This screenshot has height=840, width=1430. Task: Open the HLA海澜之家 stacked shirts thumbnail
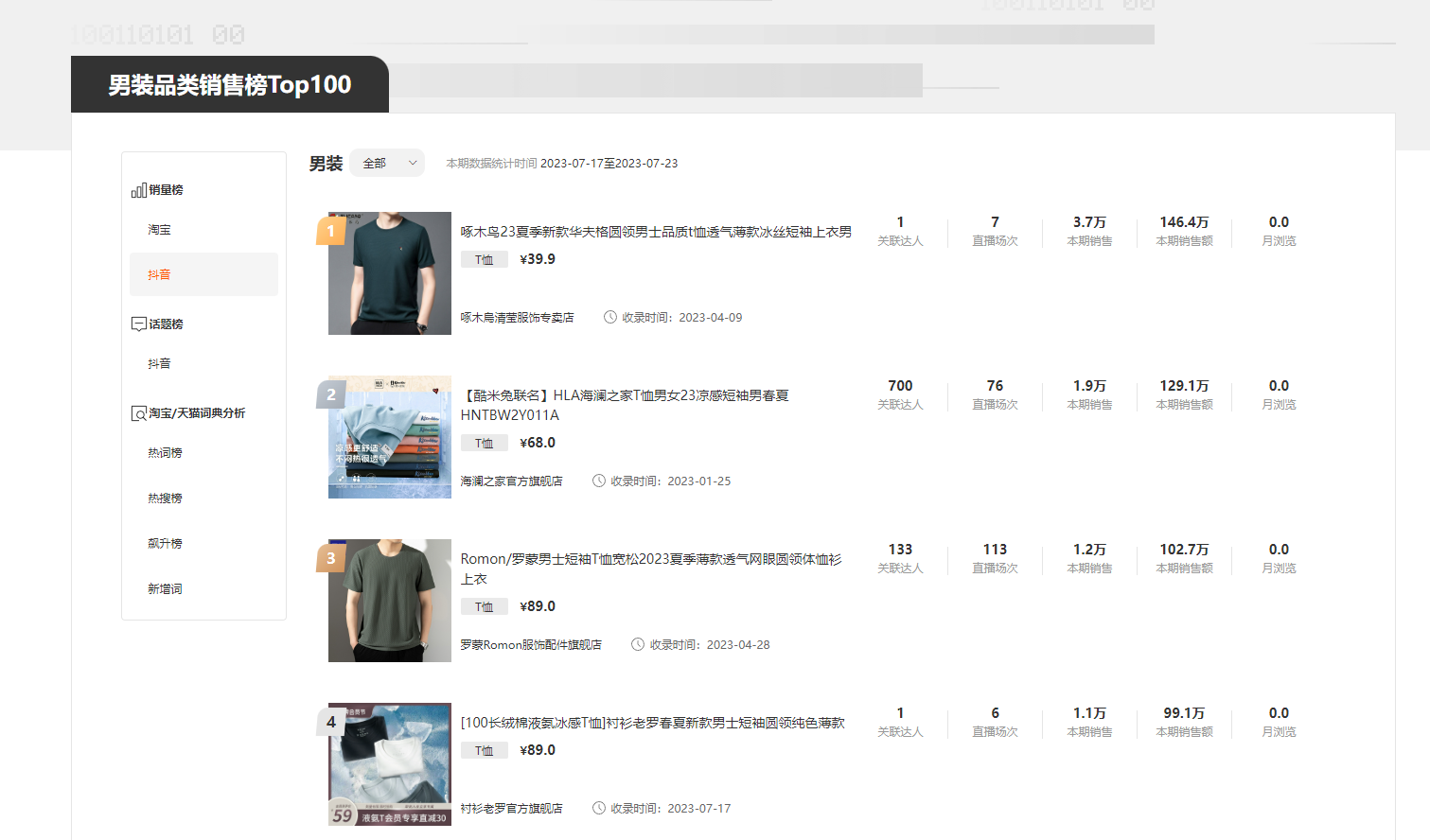390,437
